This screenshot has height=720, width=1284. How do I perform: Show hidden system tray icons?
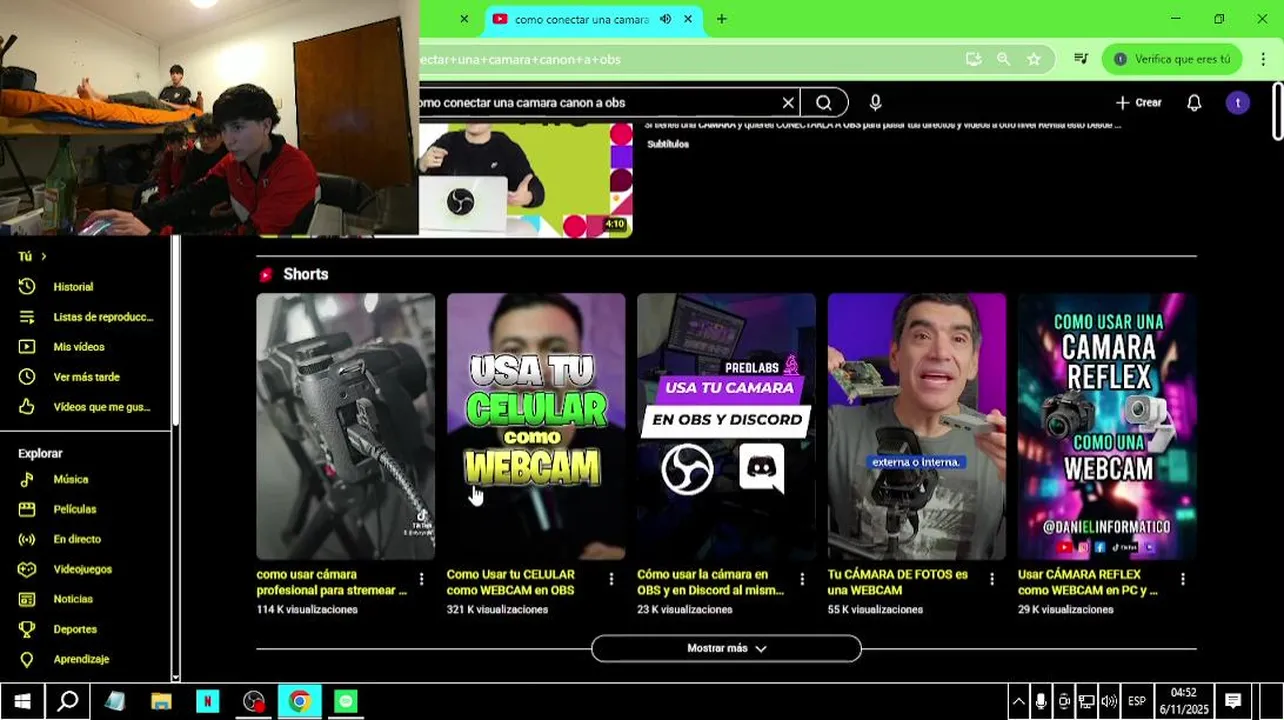click(1018, 701)
